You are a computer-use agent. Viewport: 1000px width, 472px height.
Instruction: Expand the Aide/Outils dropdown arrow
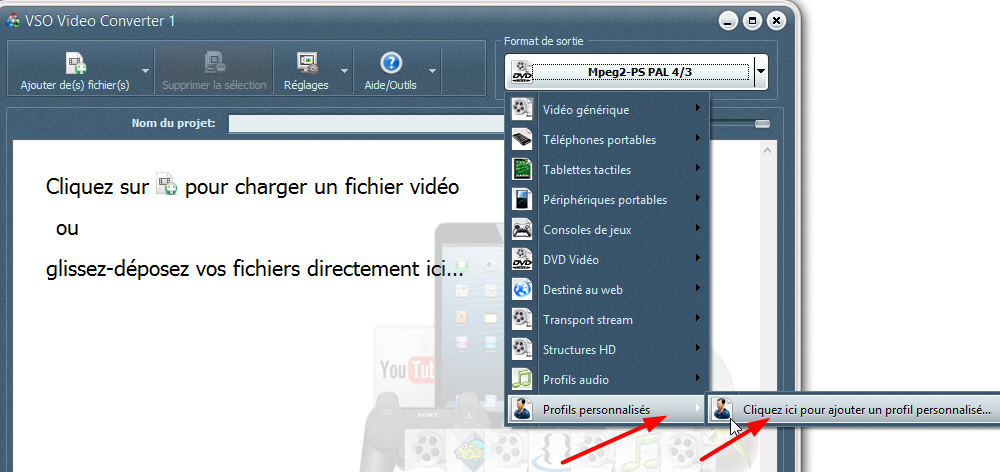pos(432,70)
